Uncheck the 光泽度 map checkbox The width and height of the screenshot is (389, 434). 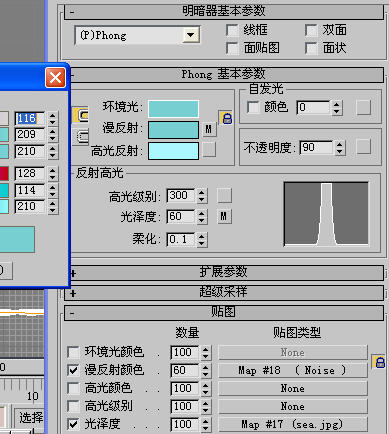pyautogui.click(x=73, y=424)
